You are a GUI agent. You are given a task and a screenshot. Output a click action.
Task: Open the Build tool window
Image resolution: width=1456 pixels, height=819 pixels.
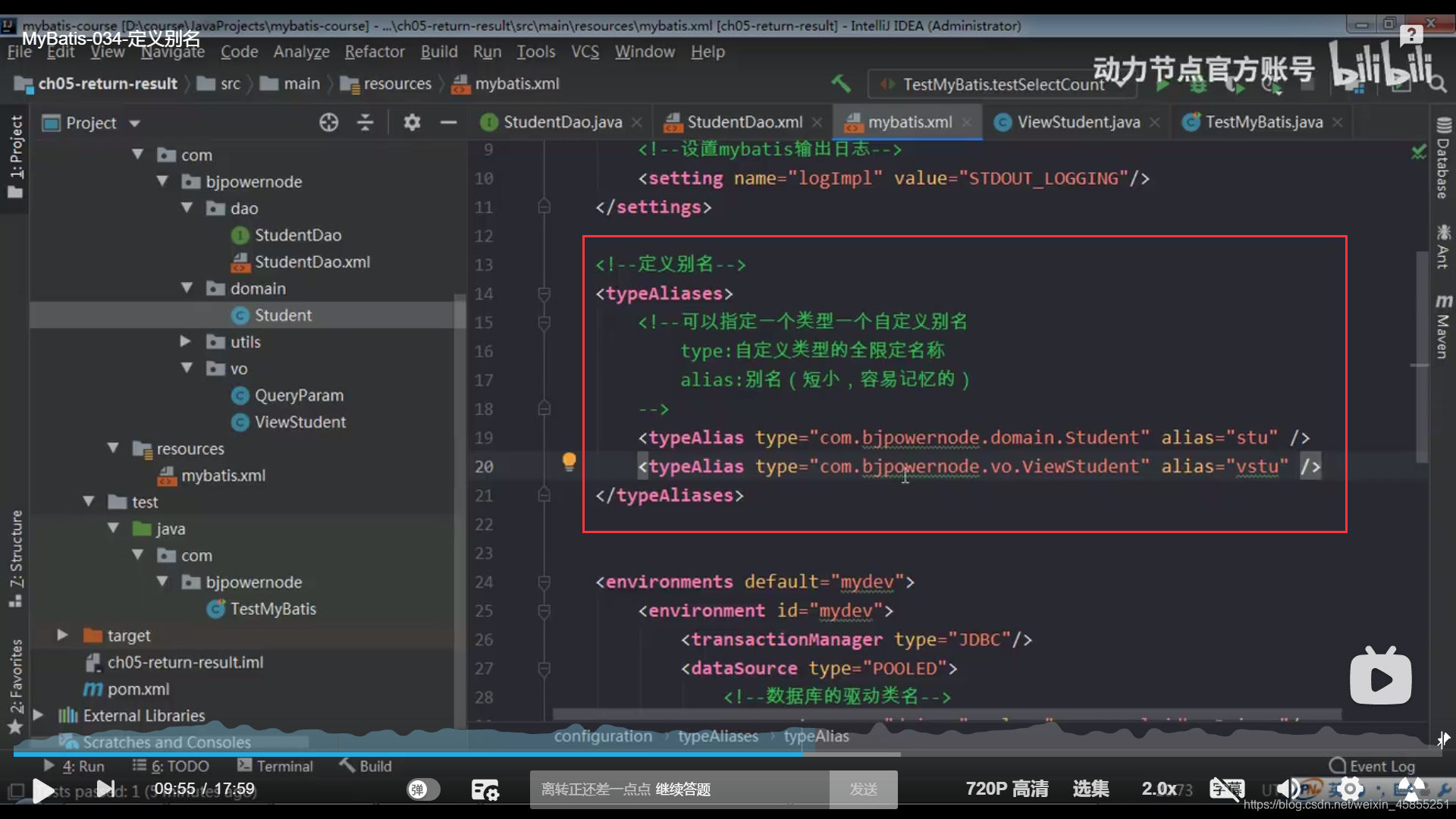[x=366, y=766]
